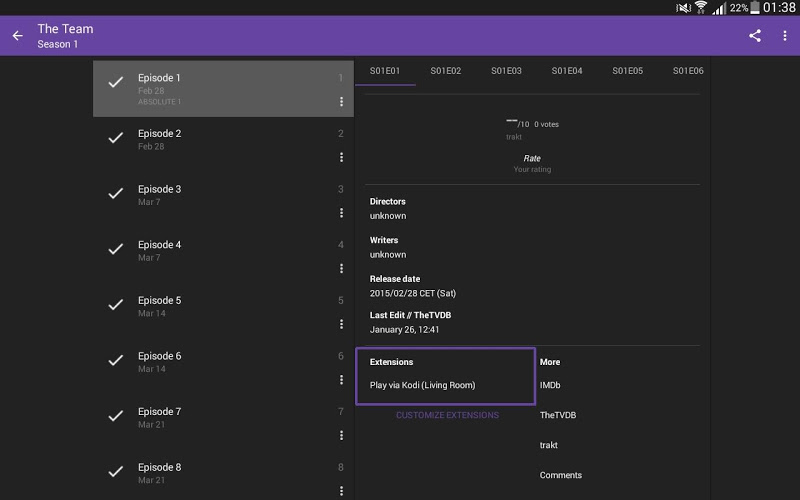Toggle watched checkmark for Episode 7
Screen dimensions: 800x500
coord(116,417)
